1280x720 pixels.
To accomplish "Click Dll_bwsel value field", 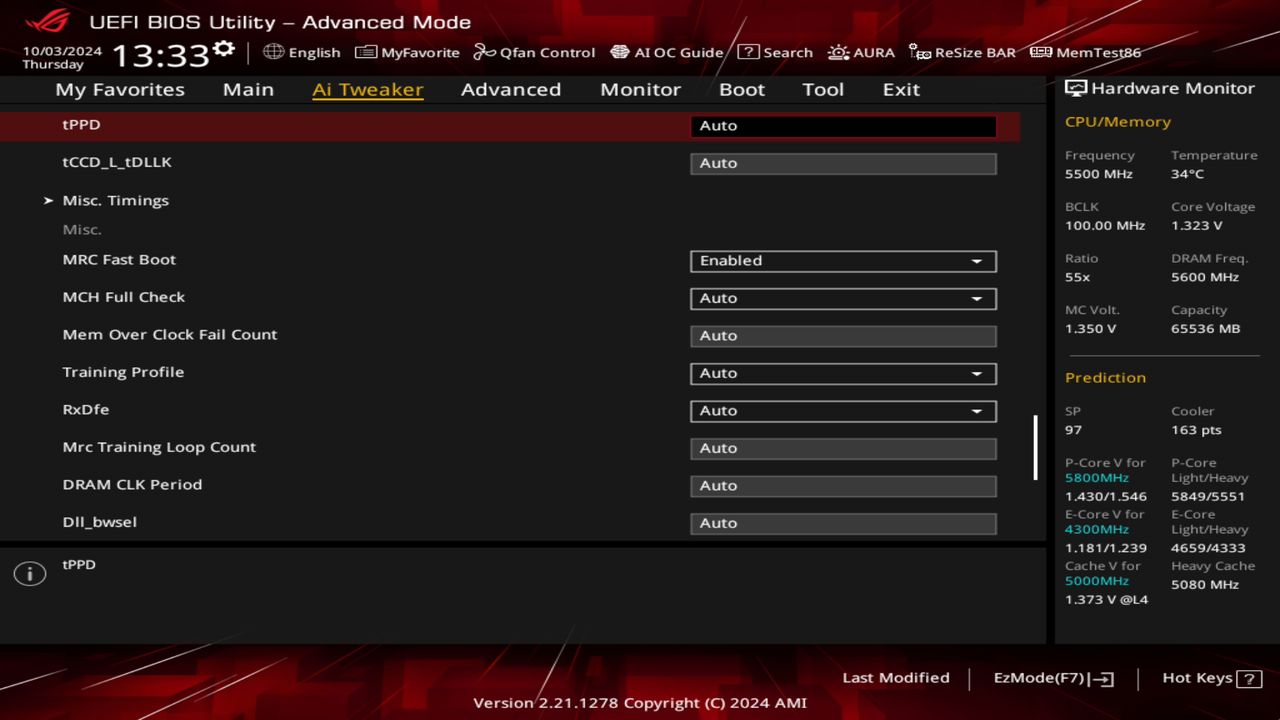I will point(843,523).
